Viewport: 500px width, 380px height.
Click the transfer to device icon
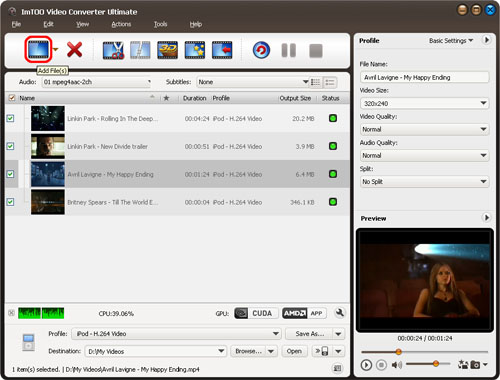[x=322, y=351]
